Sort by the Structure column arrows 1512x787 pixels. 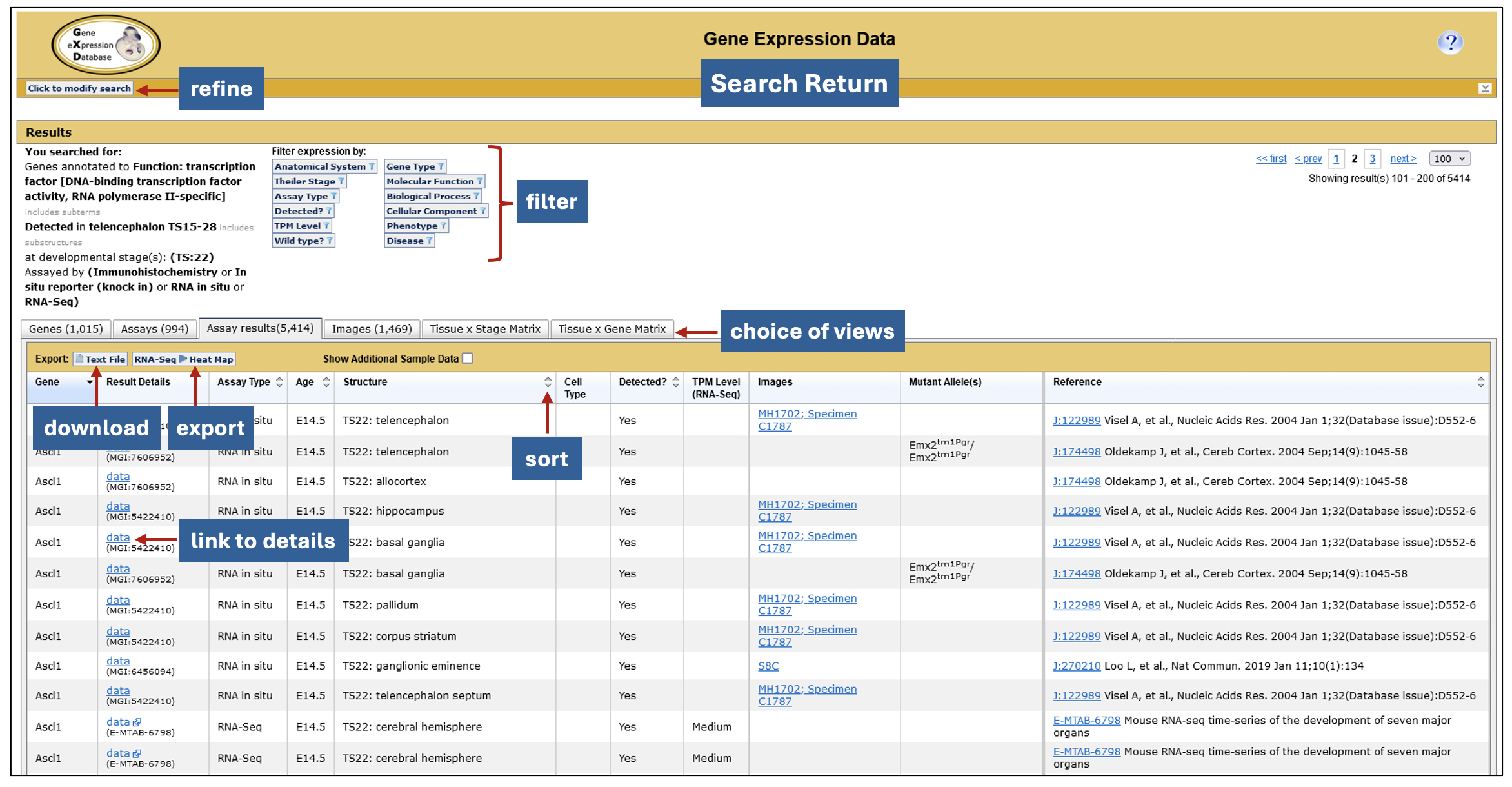pyautogui.click(x=548, y=382)
